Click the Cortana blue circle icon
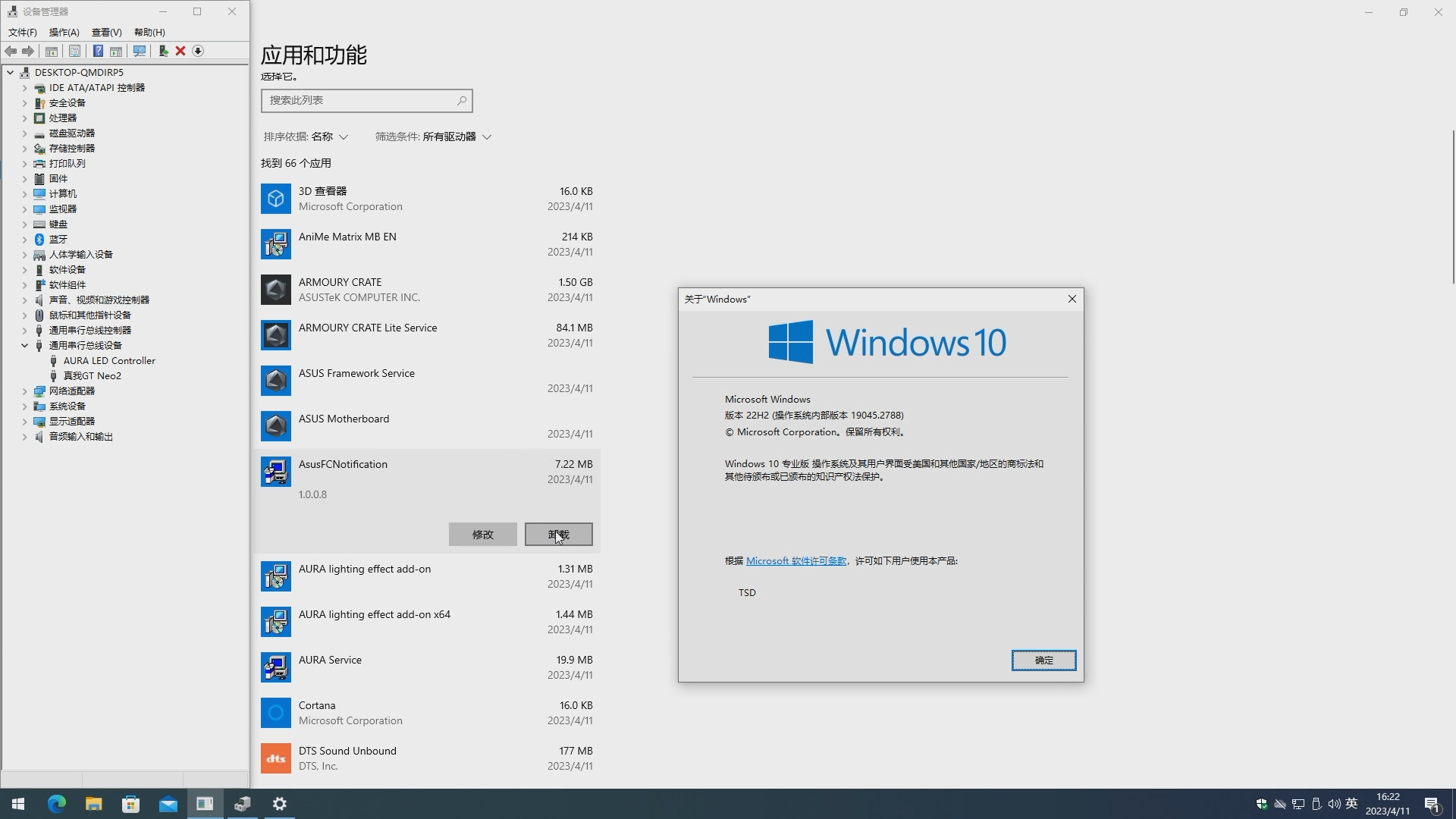The image size is (1456, 819). (x=276, y=713)
